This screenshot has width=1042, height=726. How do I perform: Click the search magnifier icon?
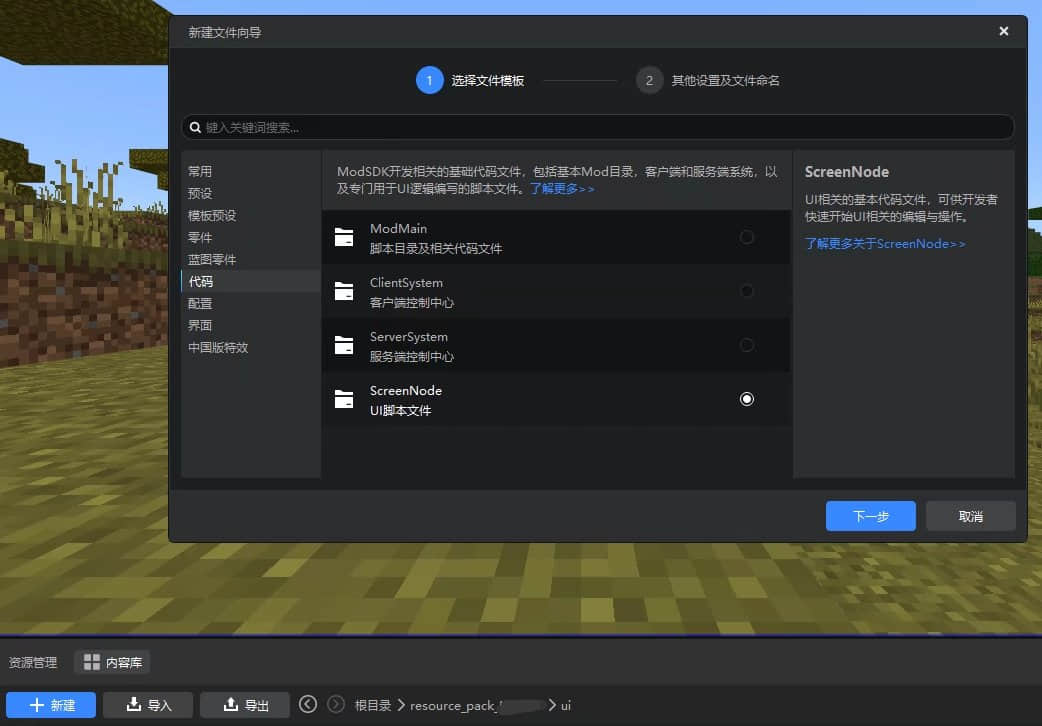point(195,128)
